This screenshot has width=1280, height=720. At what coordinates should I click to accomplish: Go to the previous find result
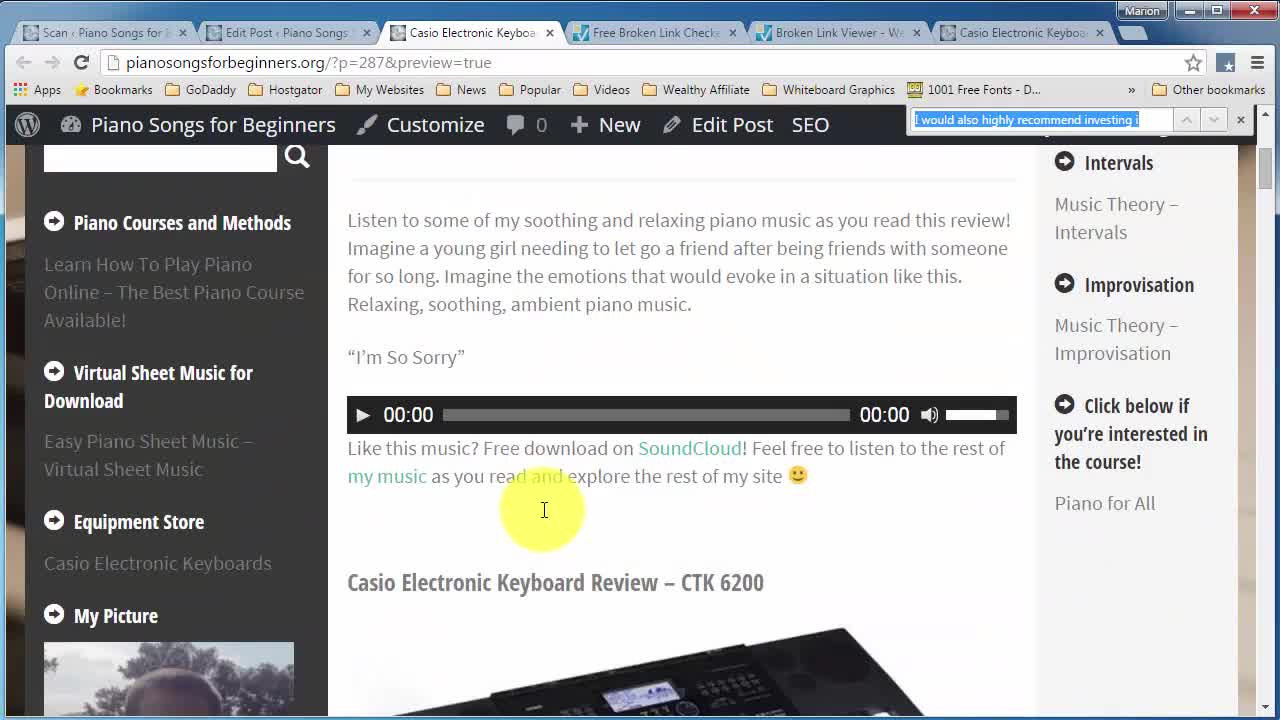(1186, 120)
